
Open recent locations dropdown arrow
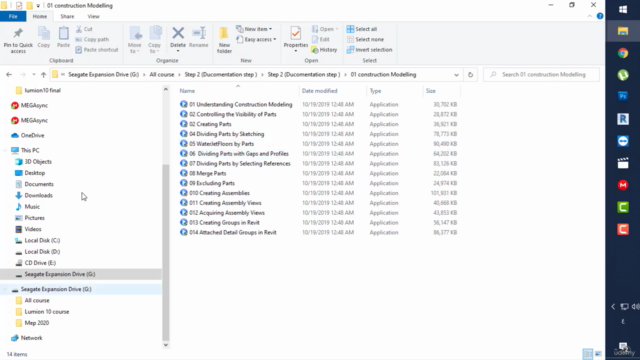(x=34, y=75)
